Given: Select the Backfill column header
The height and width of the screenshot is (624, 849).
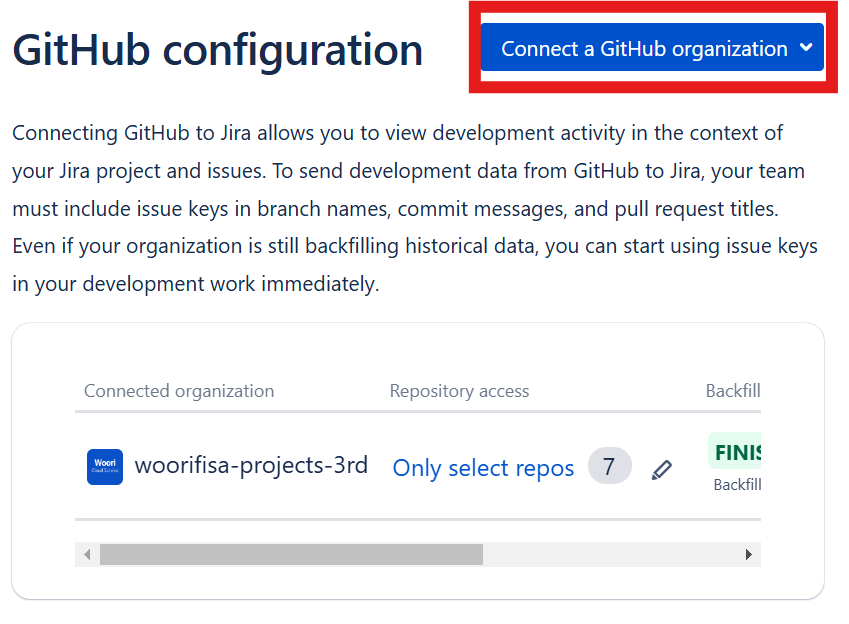Looking at the screenshot, I should point(733,391).
